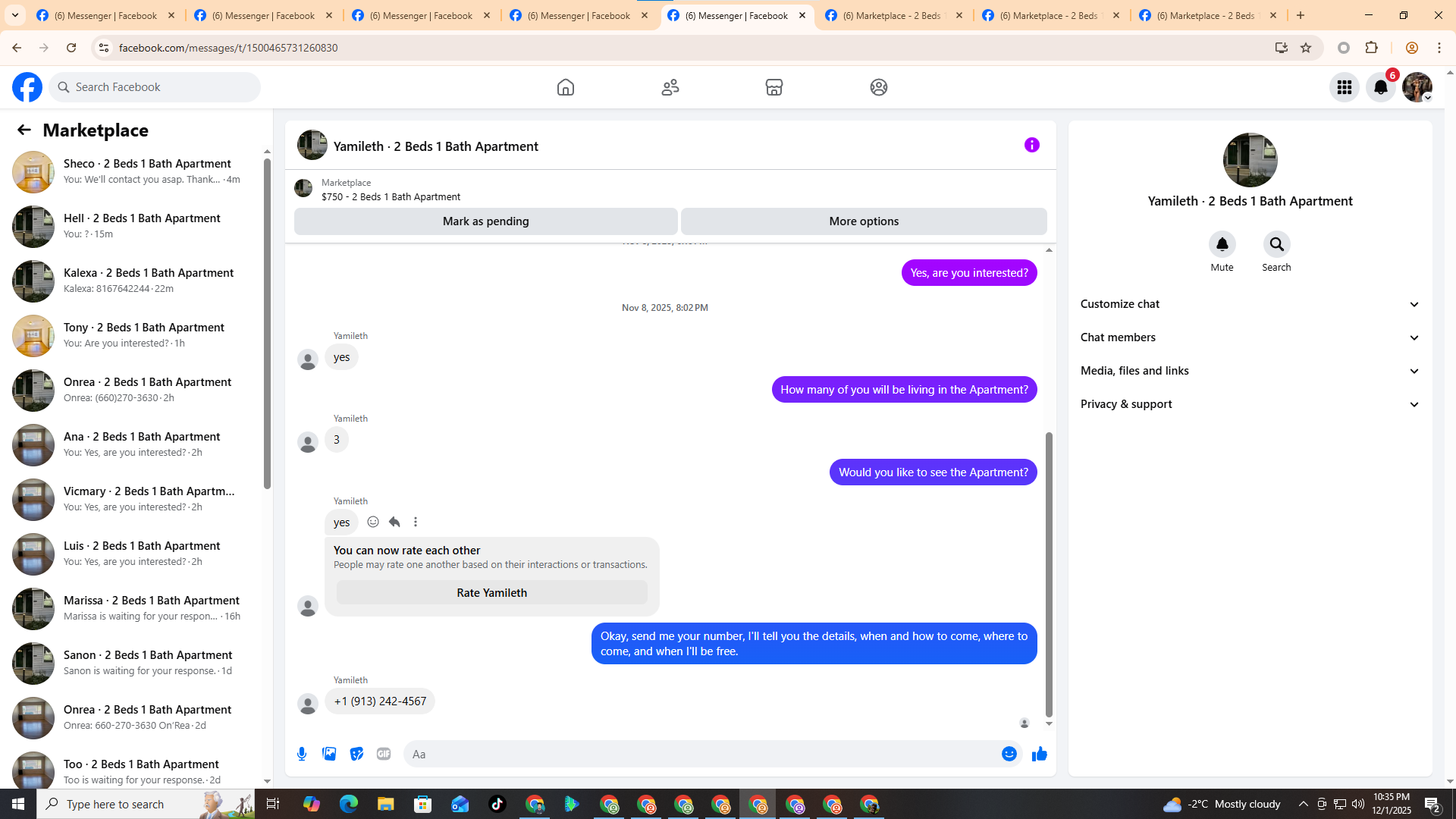Open the Marketplace storefront icon
Viewport: 1456px width, 819px height.
774,87
